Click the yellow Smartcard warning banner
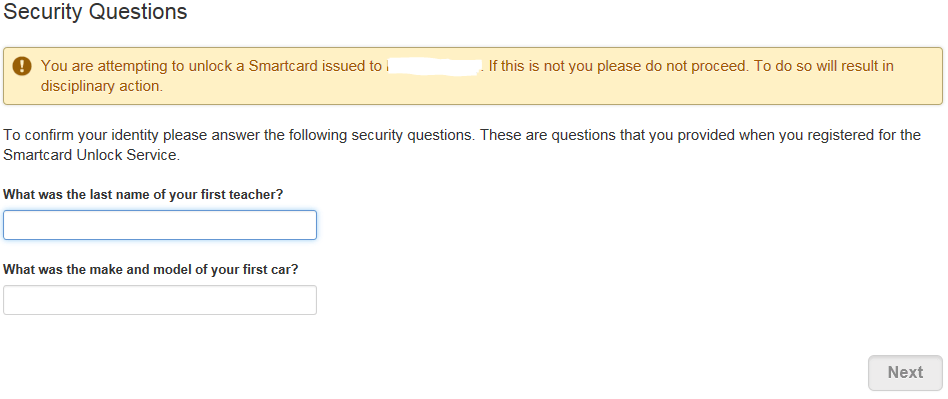The image size is (948, 399). pyautogui.click(x=473, y=76)
